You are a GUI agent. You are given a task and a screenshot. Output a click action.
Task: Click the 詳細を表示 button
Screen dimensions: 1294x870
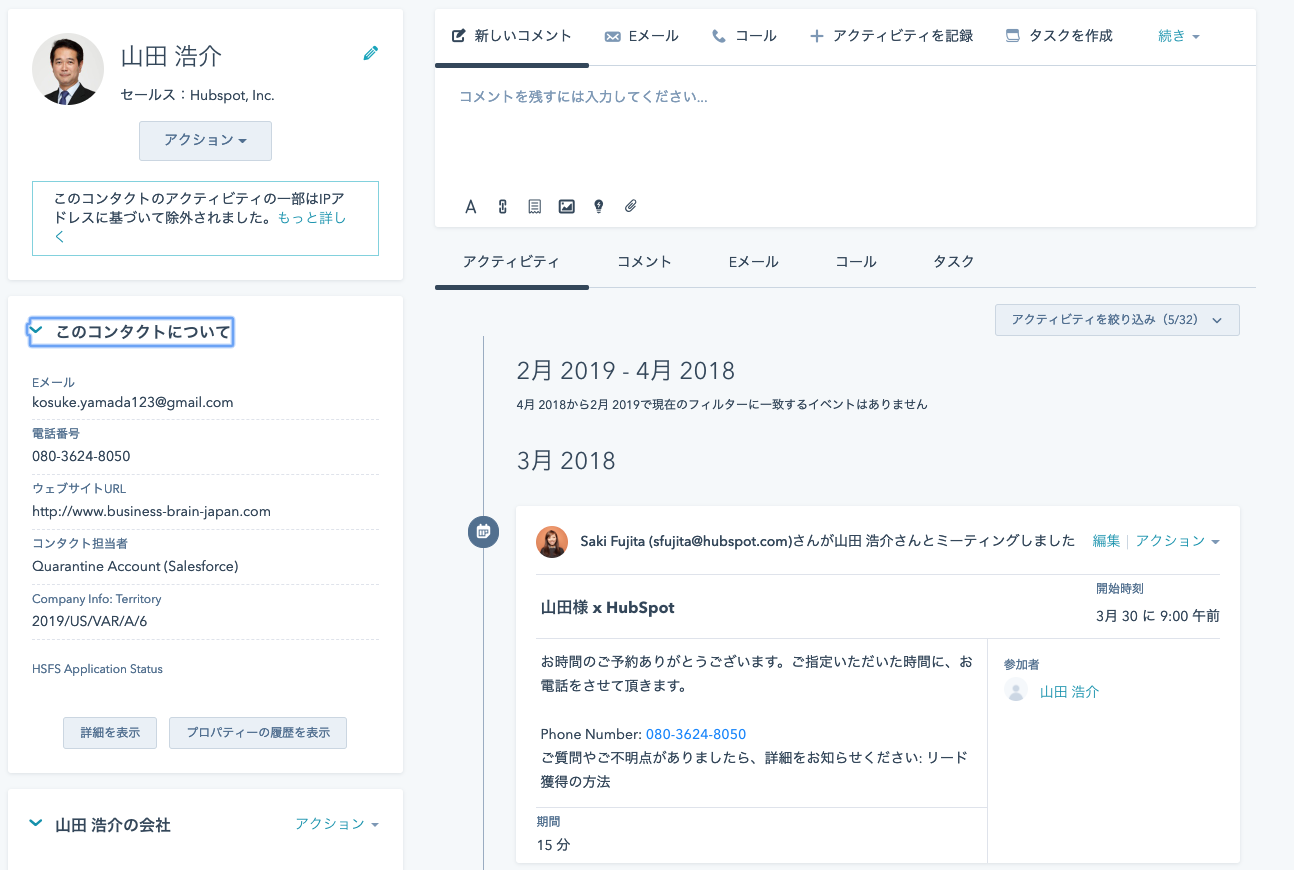[x=110, y=733]
